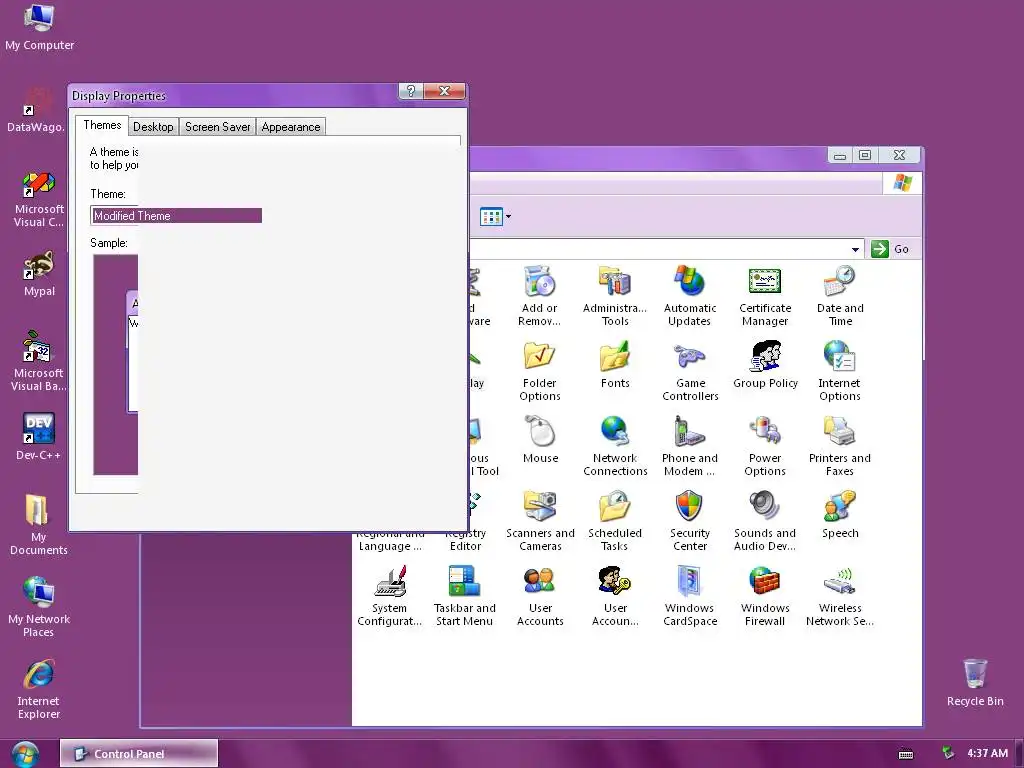Click the Control Panel taskbar button
The image size is (1024, 768).
tap(139, 754)
